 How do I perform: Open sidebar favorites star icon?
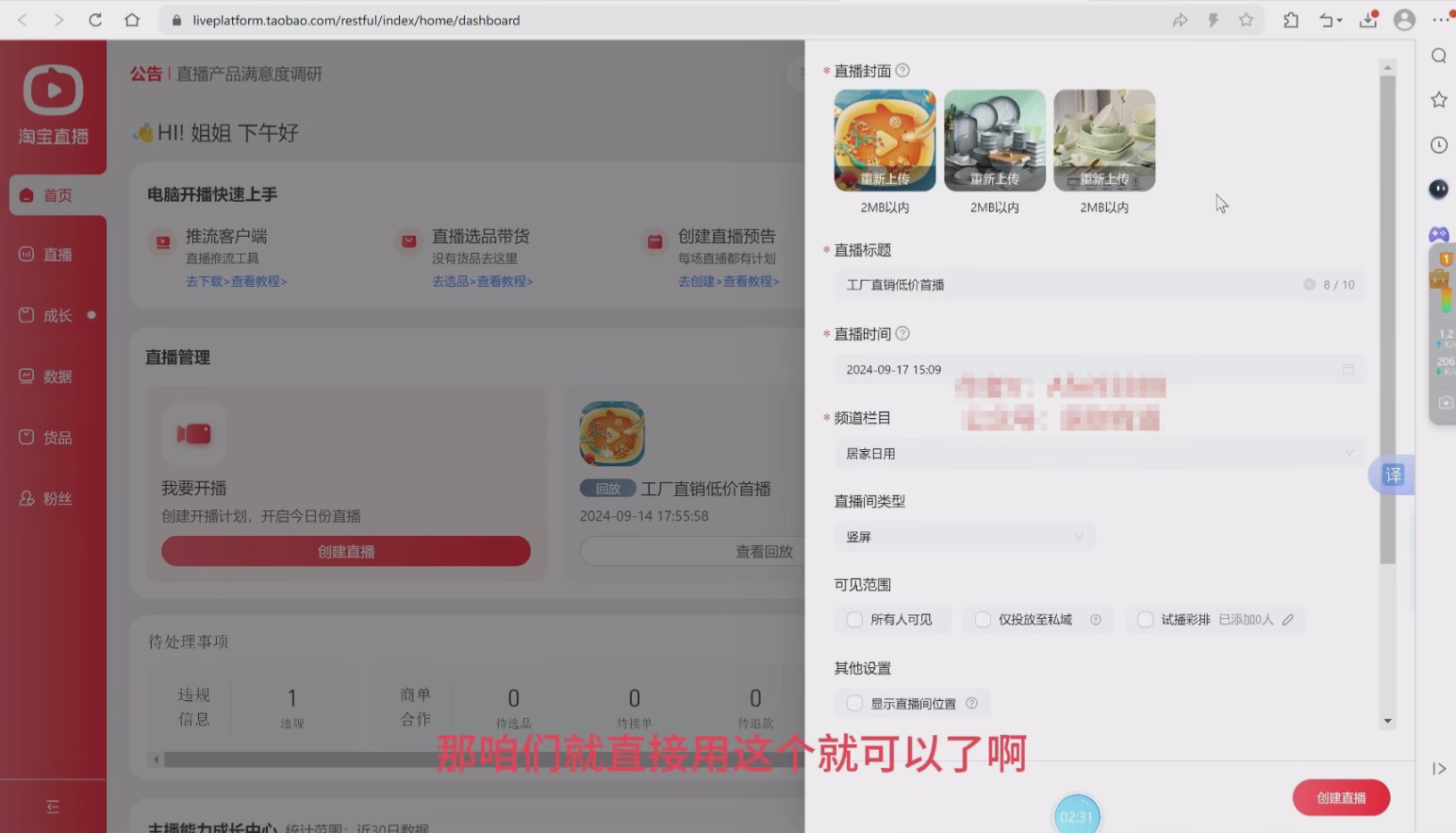coord(1439,100)
